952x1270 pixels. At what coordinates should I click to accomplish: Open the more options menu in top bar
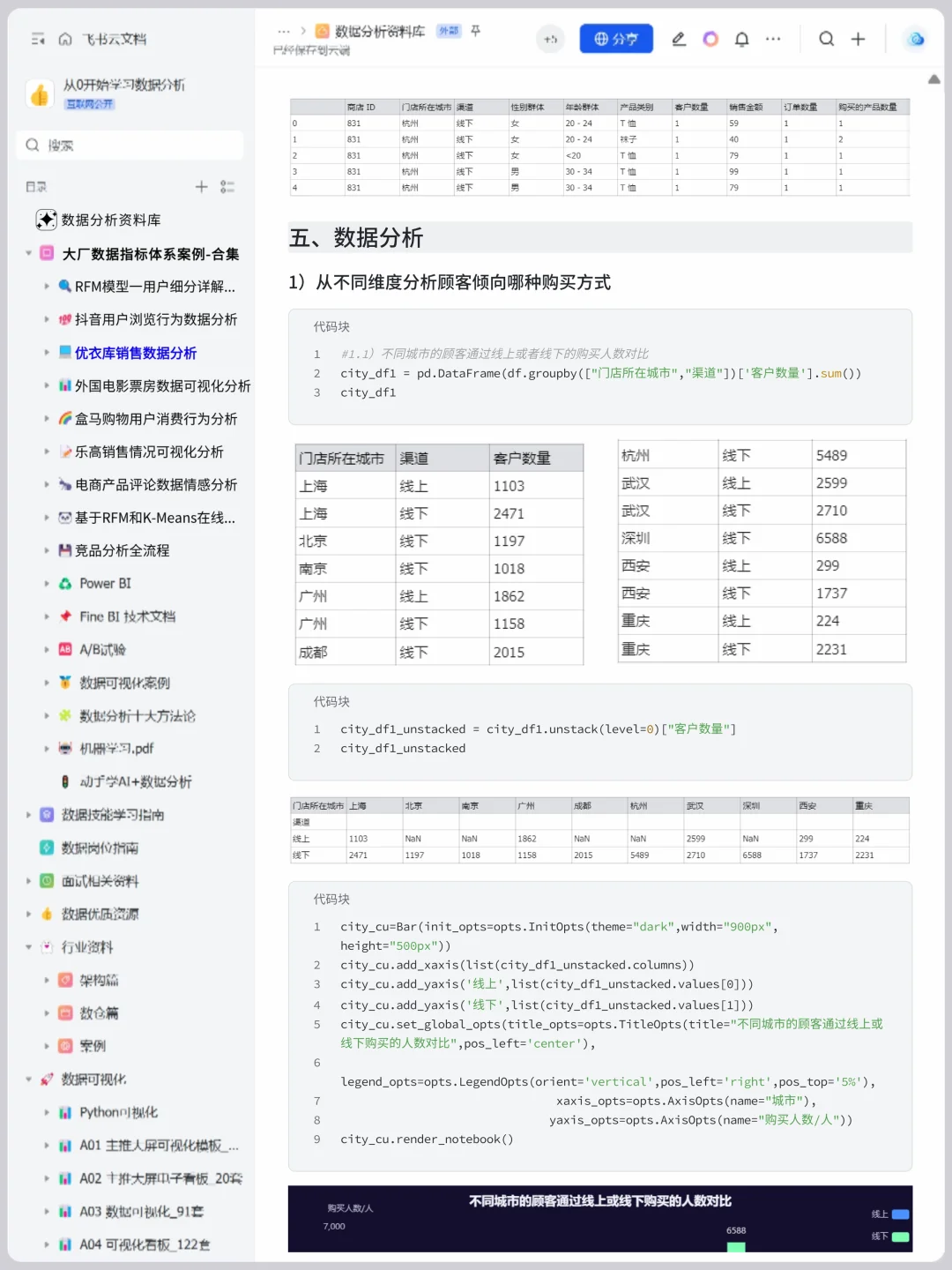tap(772, 39)
